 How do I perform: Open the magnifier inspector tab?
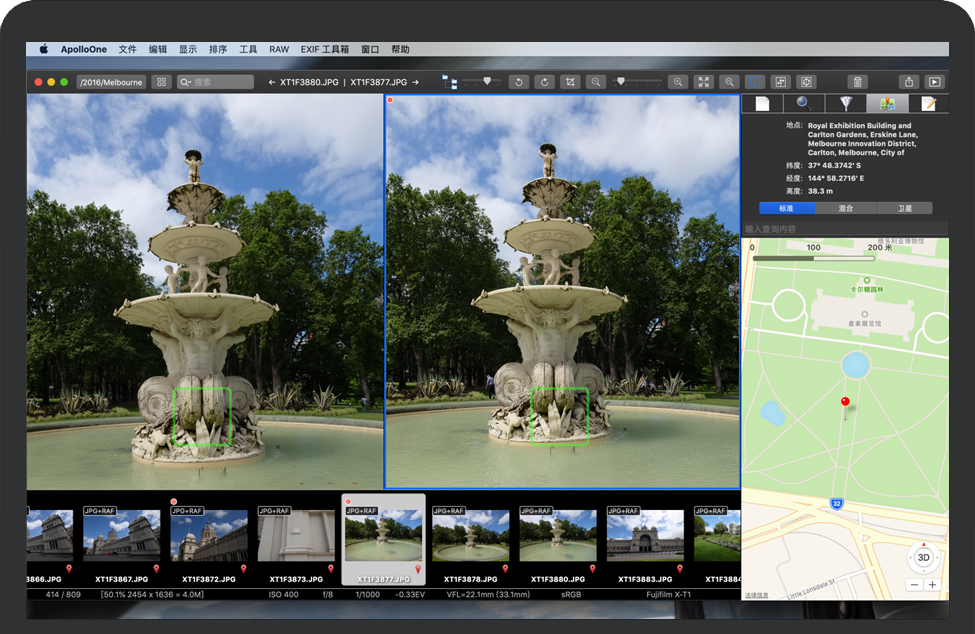tap(804, 103)
